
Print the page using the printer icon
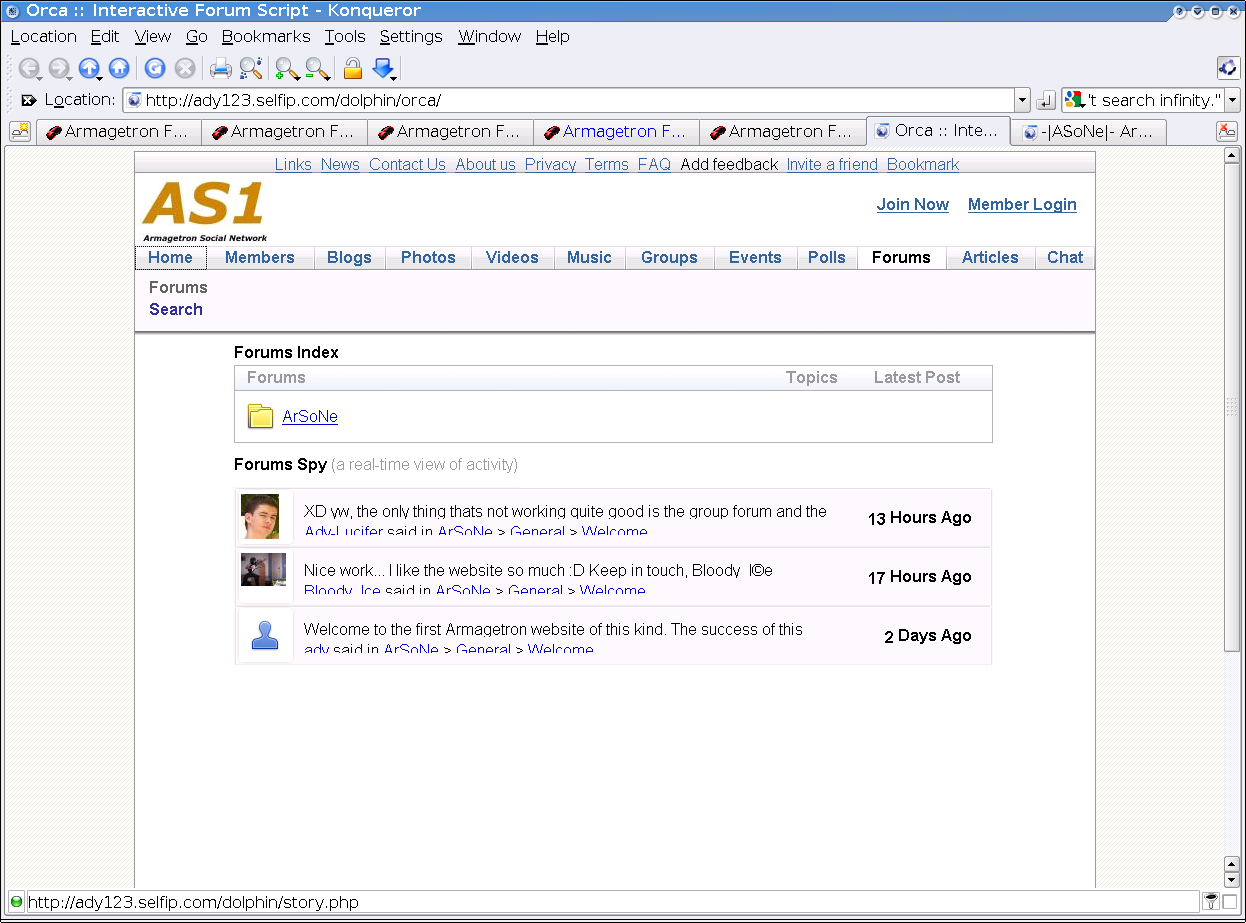[x=220, y=68]
